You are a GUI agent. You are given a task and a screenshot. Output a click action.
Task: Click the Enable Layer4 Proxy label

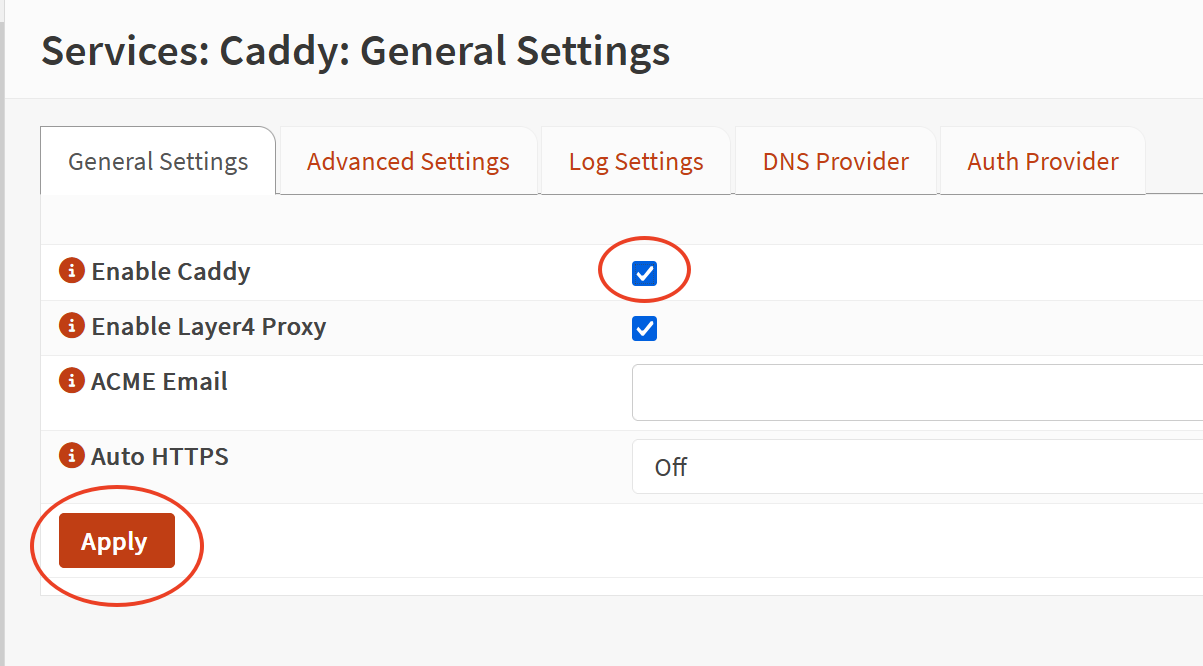(x=209, y=326)
